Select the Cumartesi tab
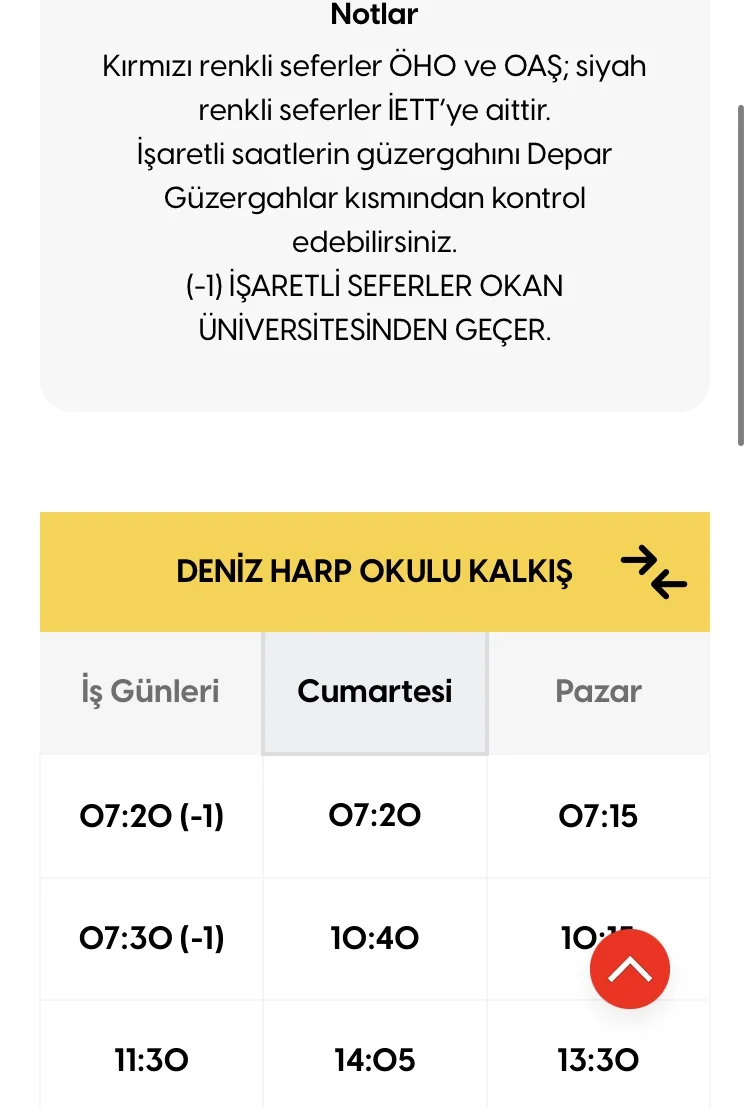750x1108 pixels. [x=375, y=691]
